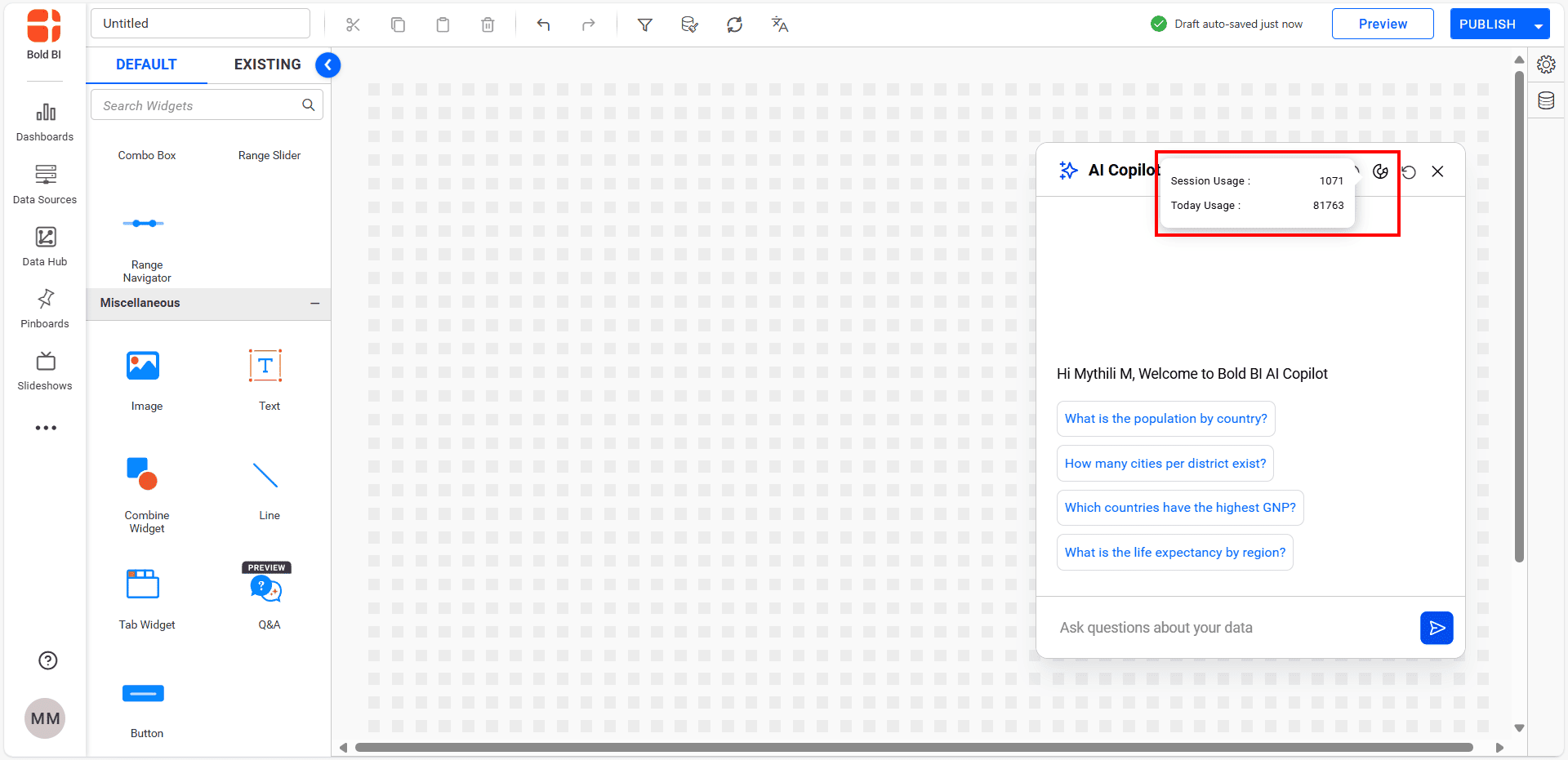
Task: Click the delete trash icon in toolbar
Action: (488, 24)
